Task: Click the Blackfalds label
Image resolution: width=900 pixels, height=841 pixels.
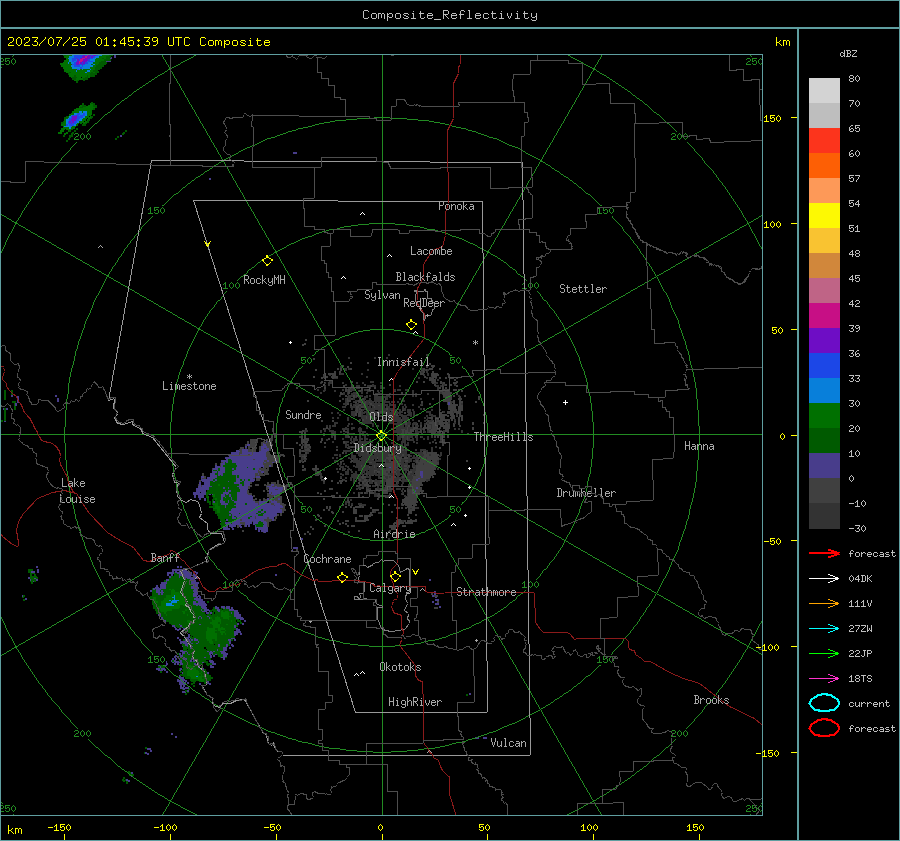Action: pyautogui.click(x=425, y=277)
